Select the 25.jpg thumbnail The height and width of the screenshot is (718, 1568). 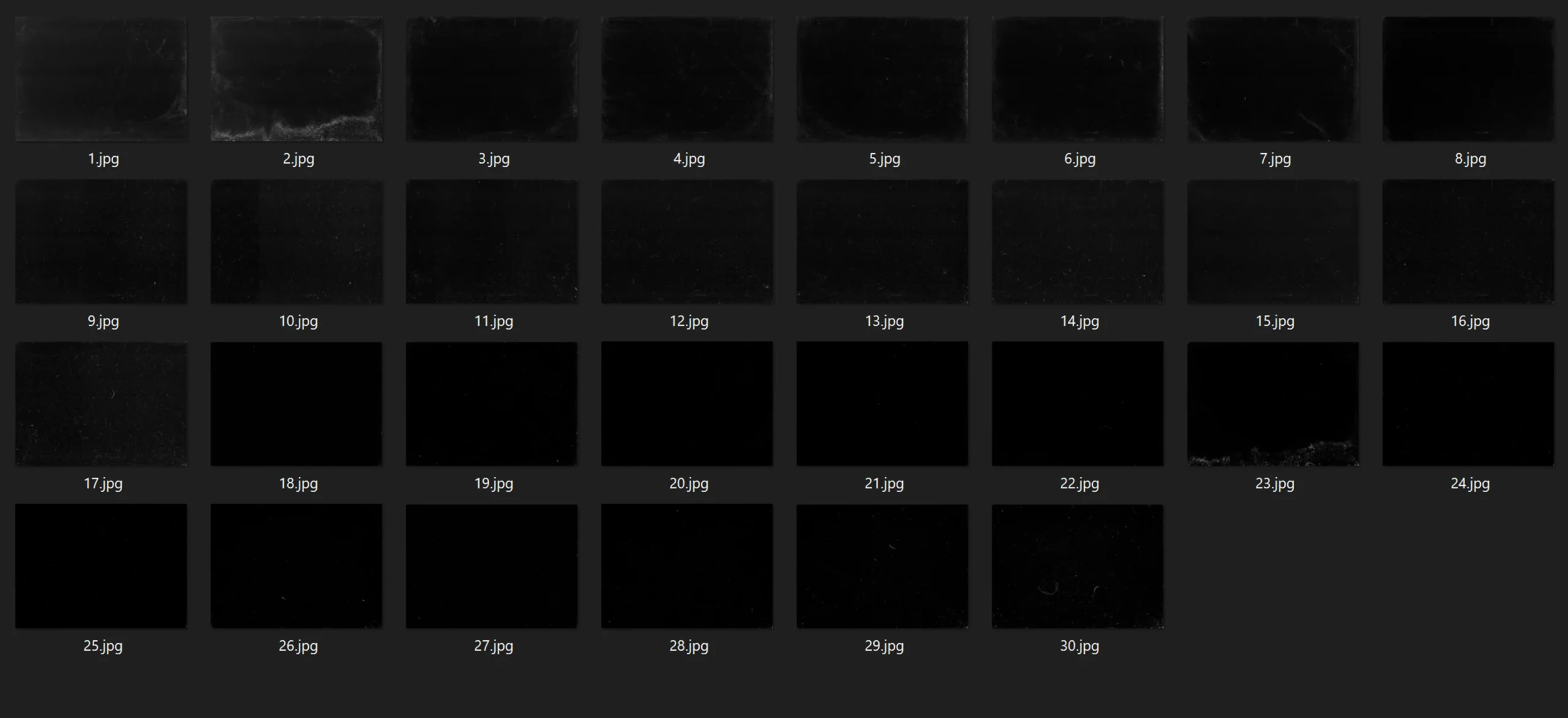pos(101,566)
